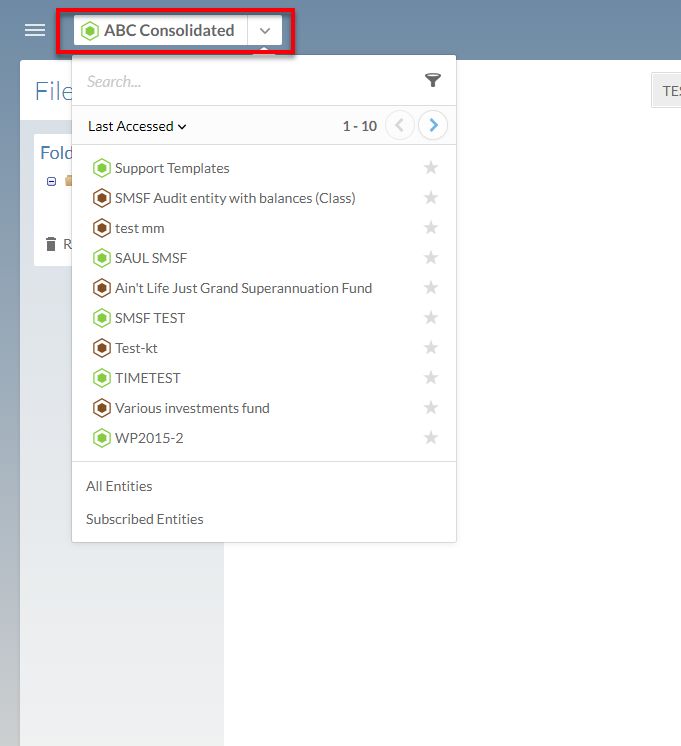Open the All Entities link
Viewport: 681px width, 746px height.
(x=119, y=486)
